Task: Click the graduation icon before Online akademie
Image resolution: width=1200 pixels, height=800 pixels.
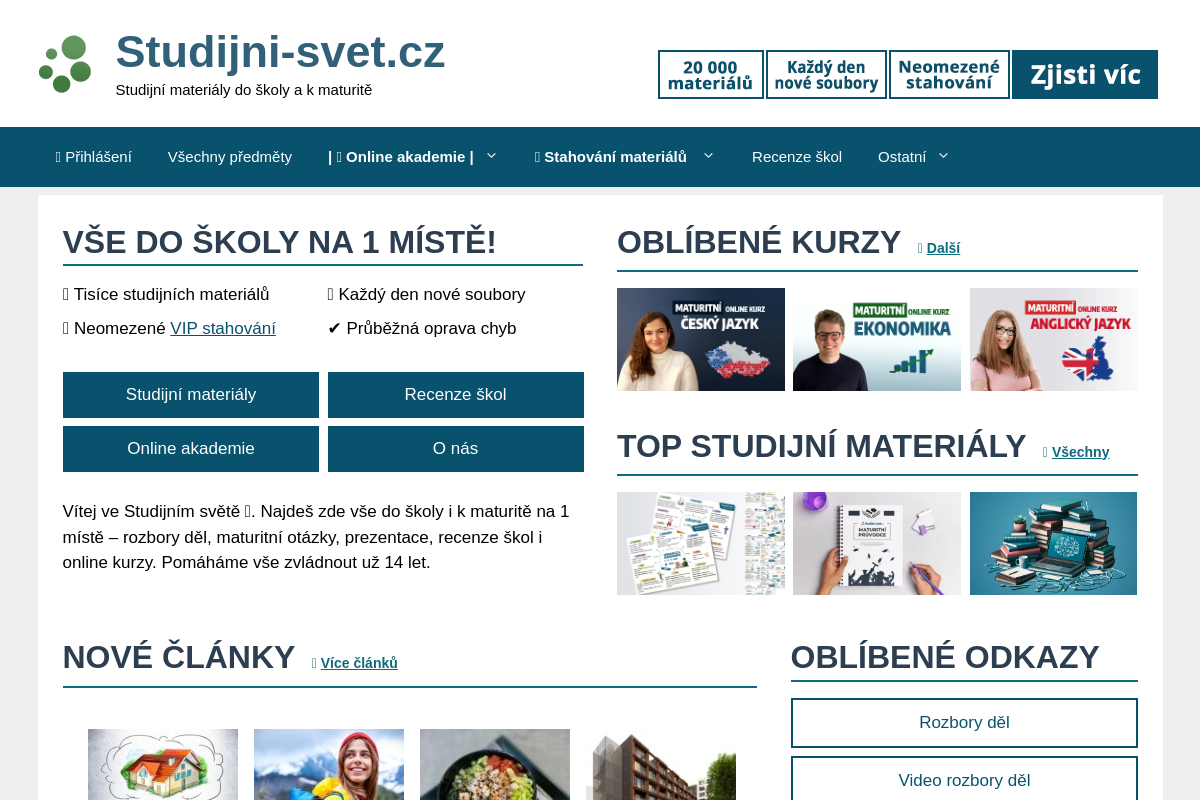Action: tap(339, 156)
